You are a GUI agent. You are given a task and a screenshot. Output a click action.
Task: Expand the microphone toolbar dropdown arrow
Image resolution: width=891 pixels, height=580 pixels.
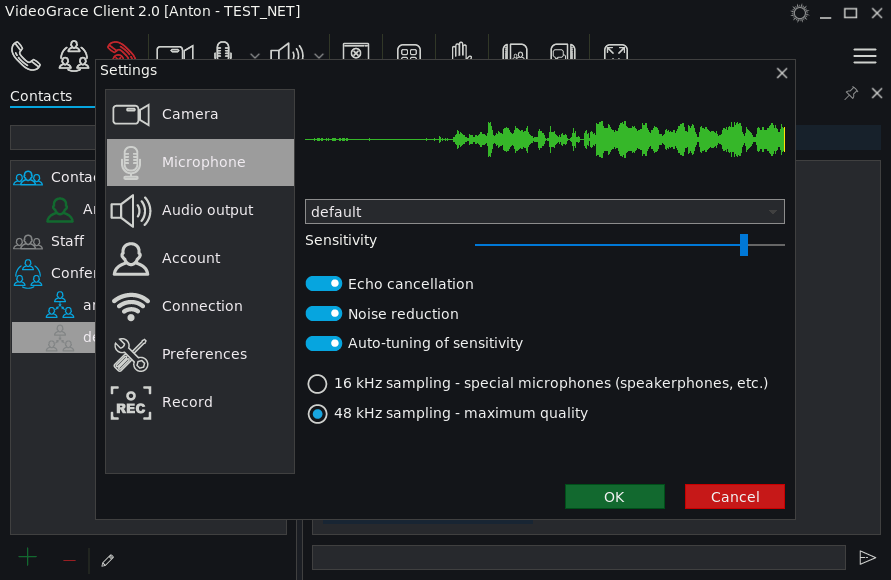pos(255,56)
